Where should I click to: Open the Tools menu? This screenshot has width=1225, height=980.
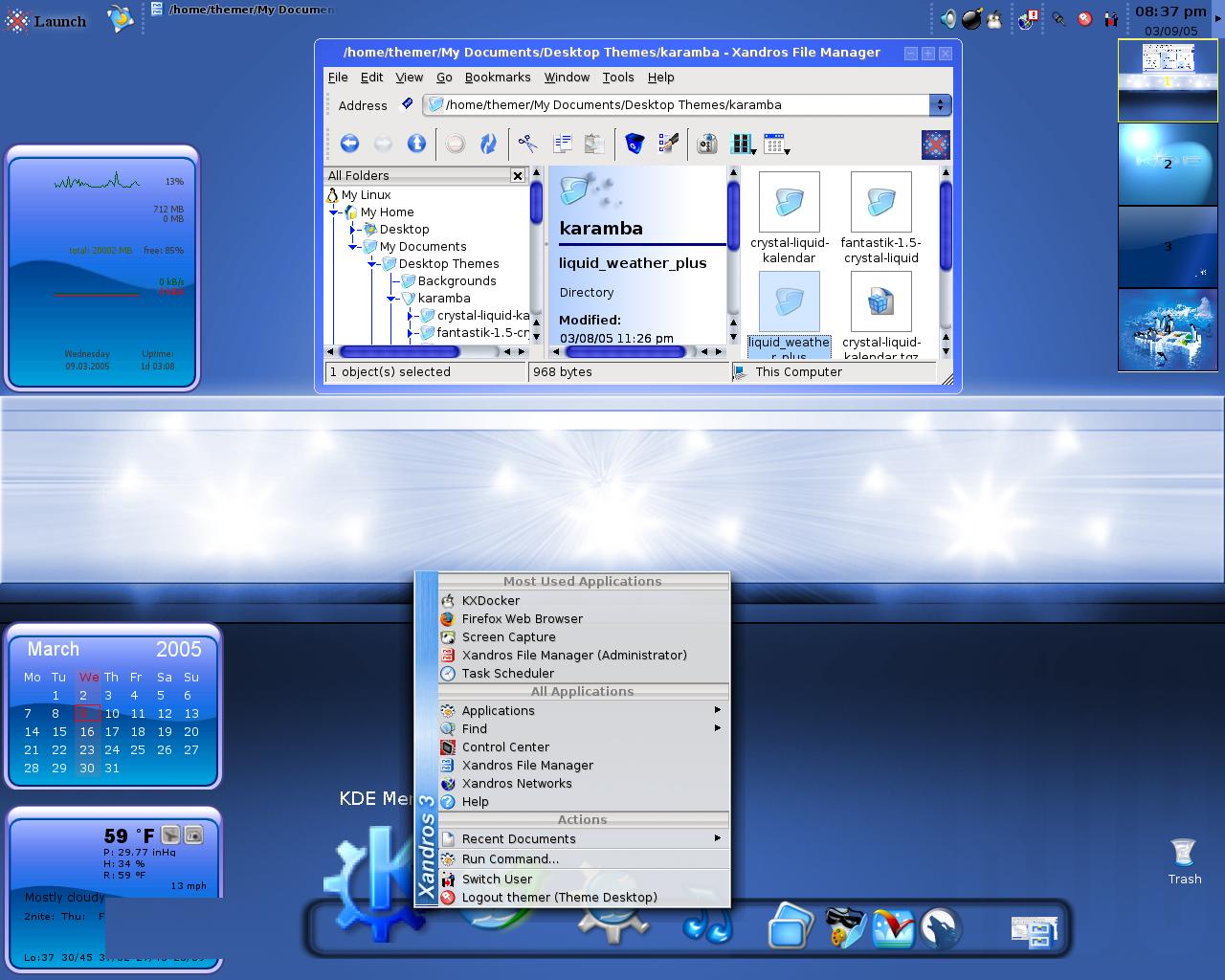coord(618,78)
